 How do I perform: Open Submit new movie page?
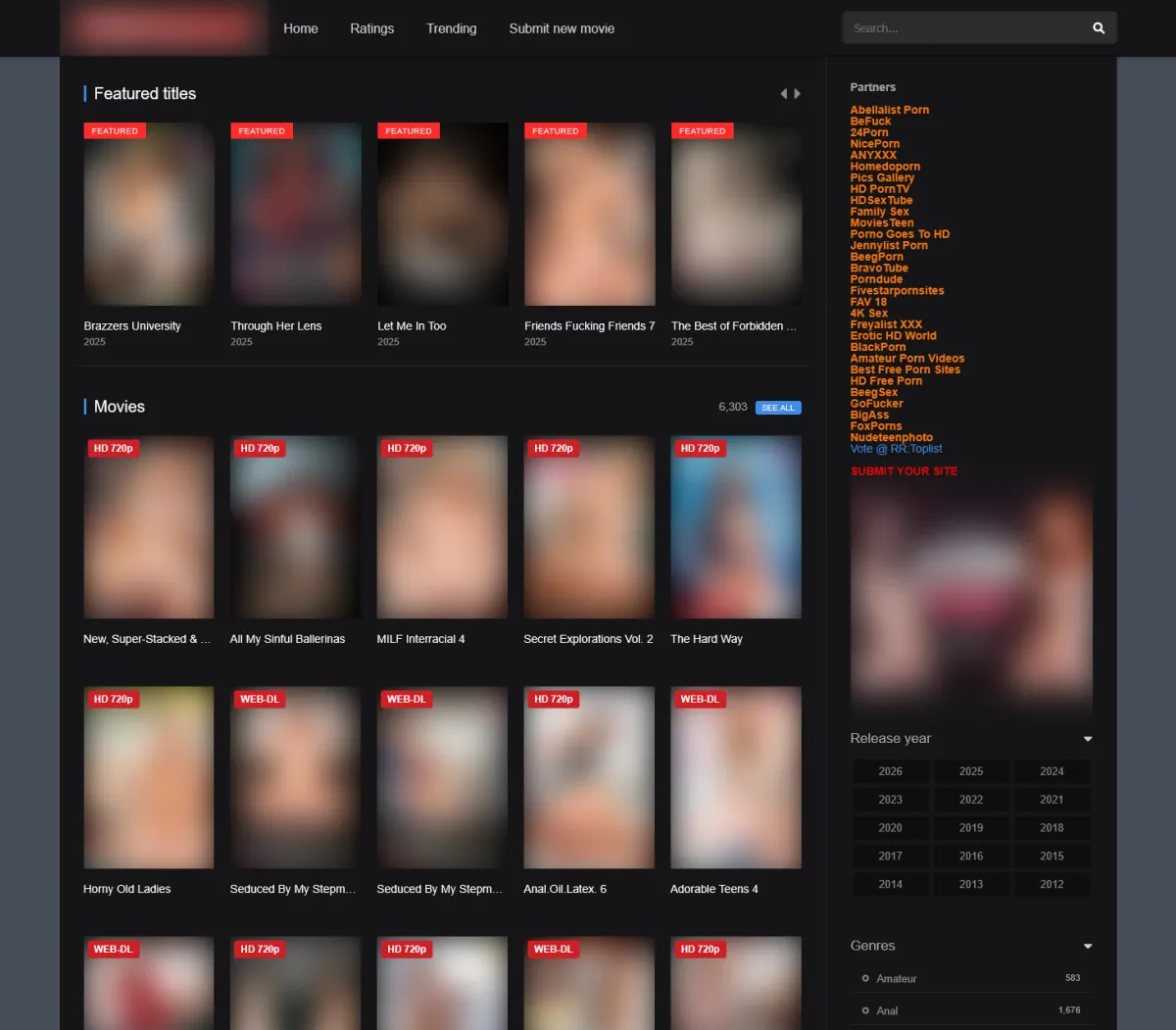(x=562, y=28)
